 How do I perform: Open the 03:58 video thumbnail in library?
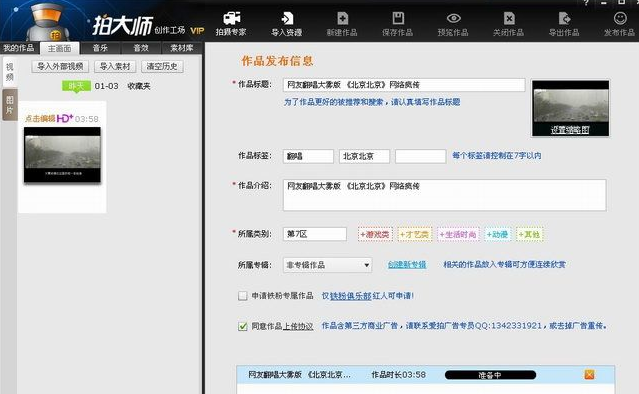[x=62, y=155]
